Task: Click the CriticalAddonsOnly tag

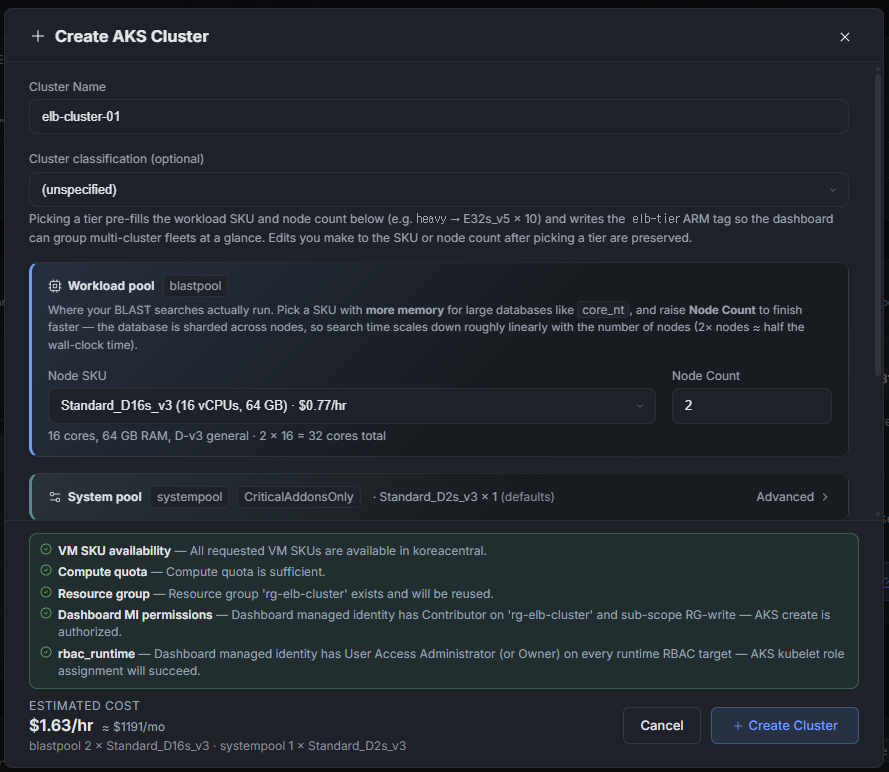Action: pos(299,497)
